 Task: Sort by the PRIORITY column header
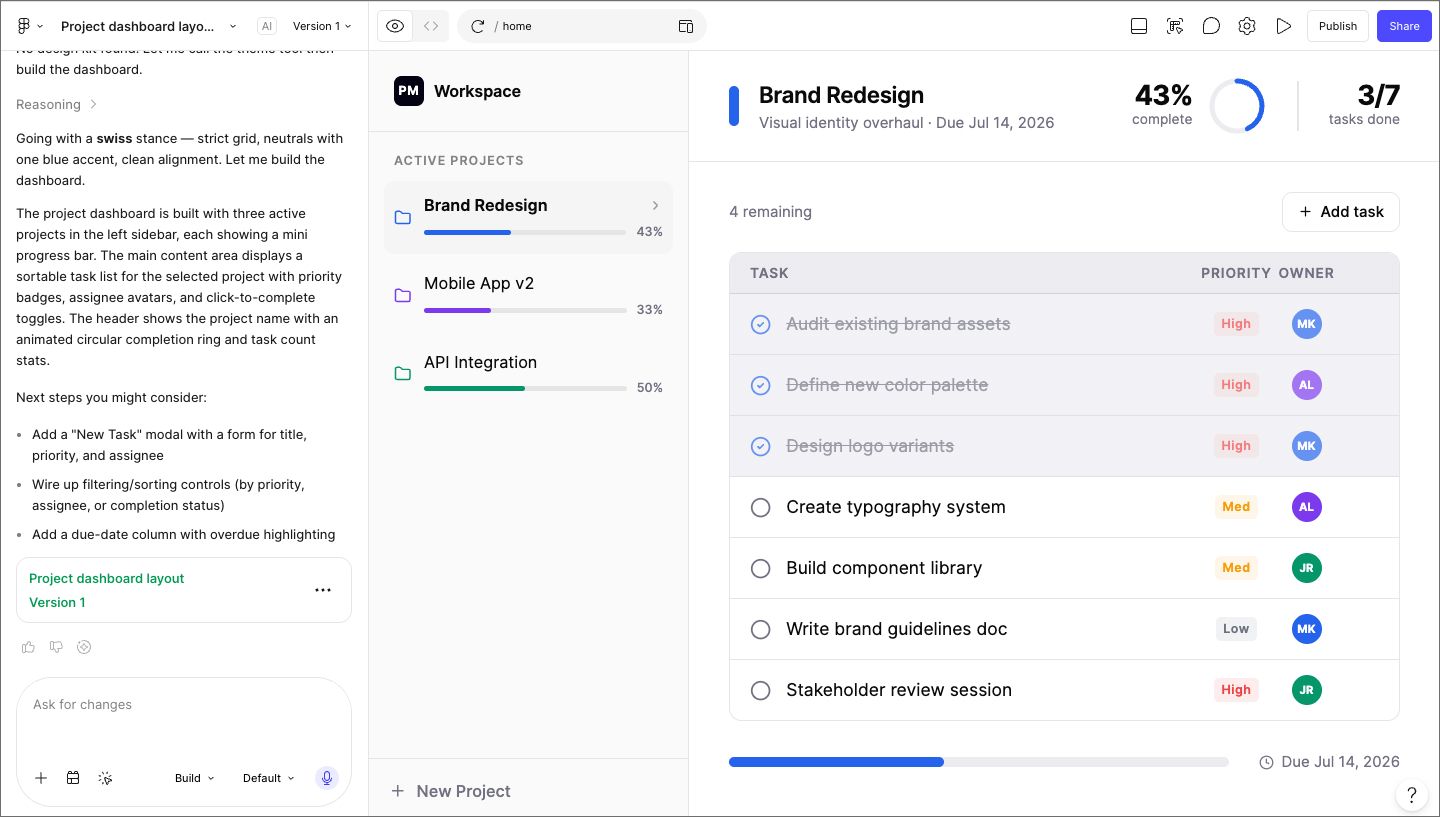[x=1236, y=273]
